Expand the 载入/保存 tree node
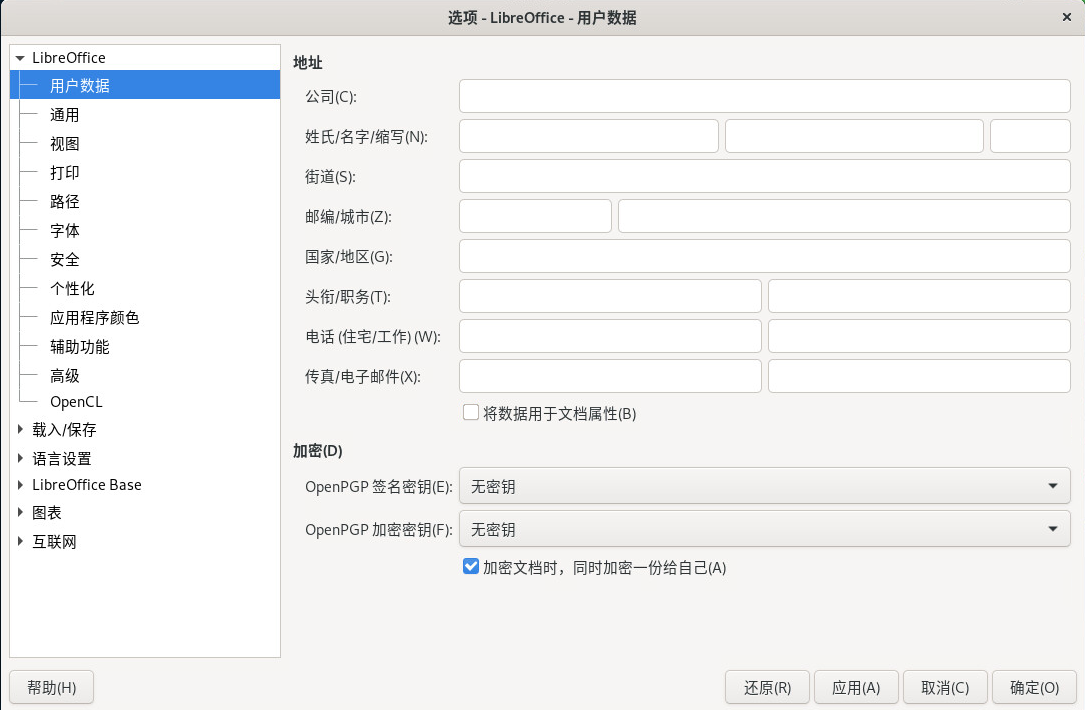1085x710 pixels. [20, 430]
